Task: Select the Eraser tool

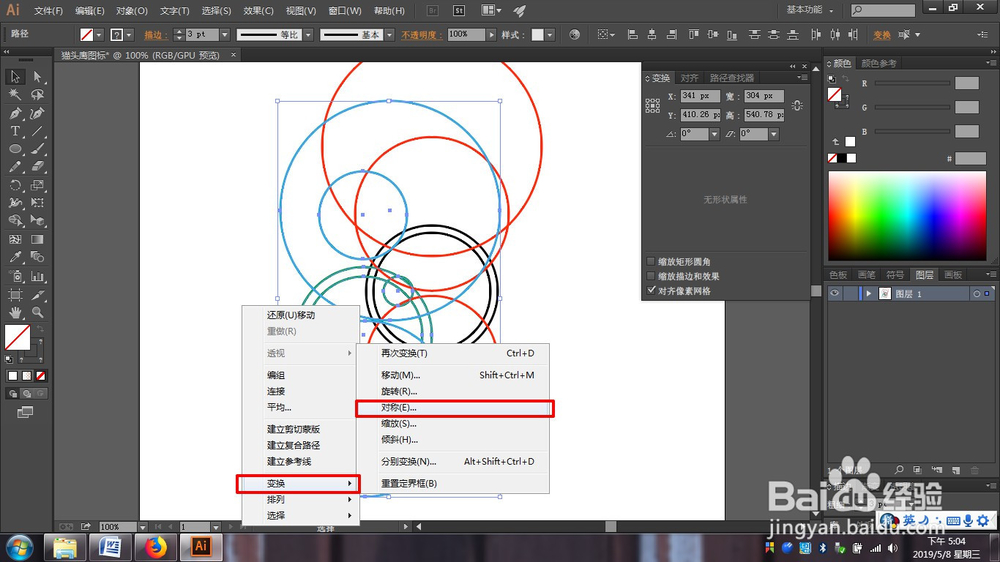Action: (37, 167)
